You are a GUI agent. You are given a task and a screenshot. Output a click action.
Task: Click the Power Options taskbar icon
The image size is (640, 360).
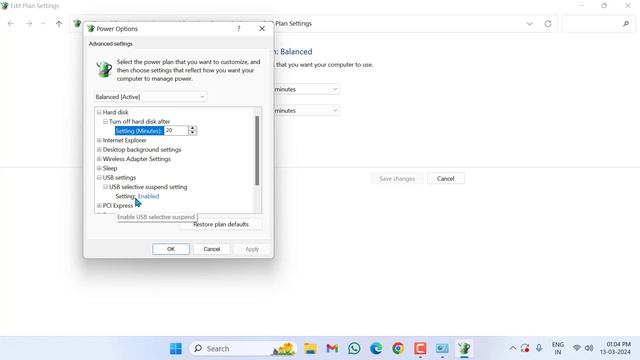pos(464,349)
